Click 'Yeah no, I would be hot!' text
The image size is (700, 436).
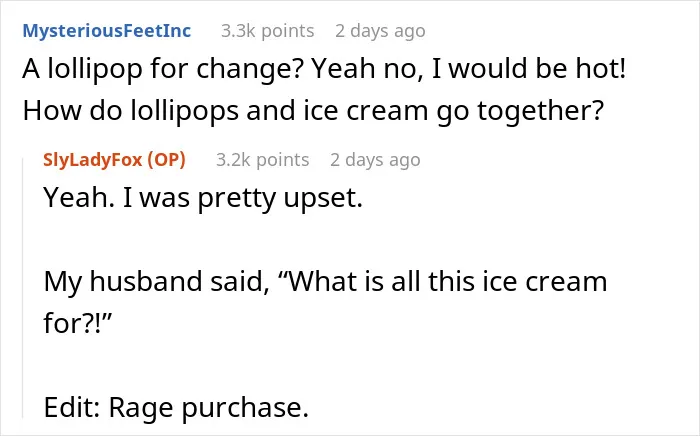coord(469,69)
